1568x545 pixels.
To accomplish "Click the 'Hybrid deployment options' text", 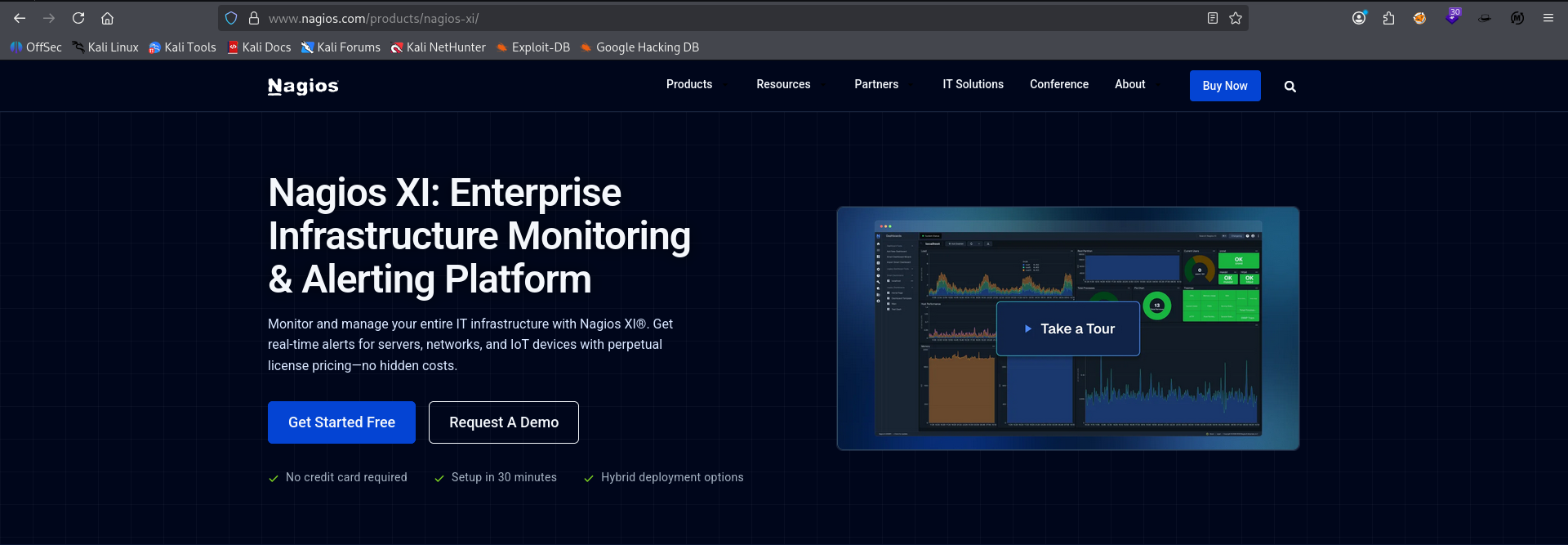I will (x=672, y=477).
